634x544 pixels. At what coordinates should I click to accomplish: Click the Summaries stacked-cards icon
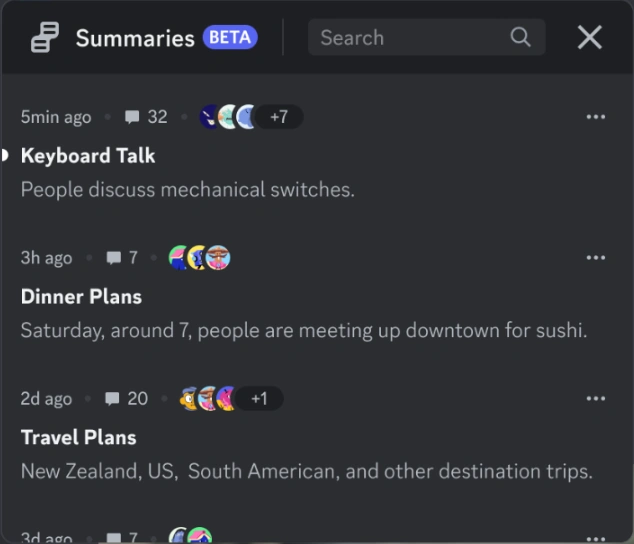44,38
